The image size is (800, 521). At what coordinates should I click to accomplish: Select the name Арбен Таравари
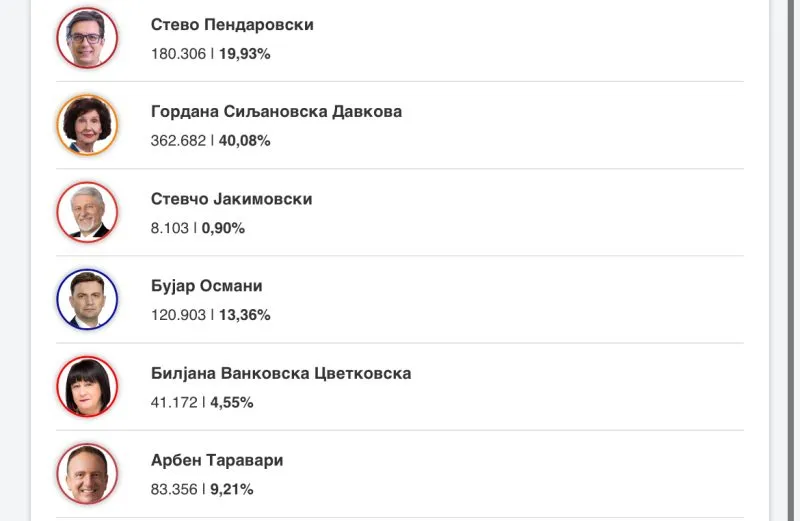tap(217, 460)
